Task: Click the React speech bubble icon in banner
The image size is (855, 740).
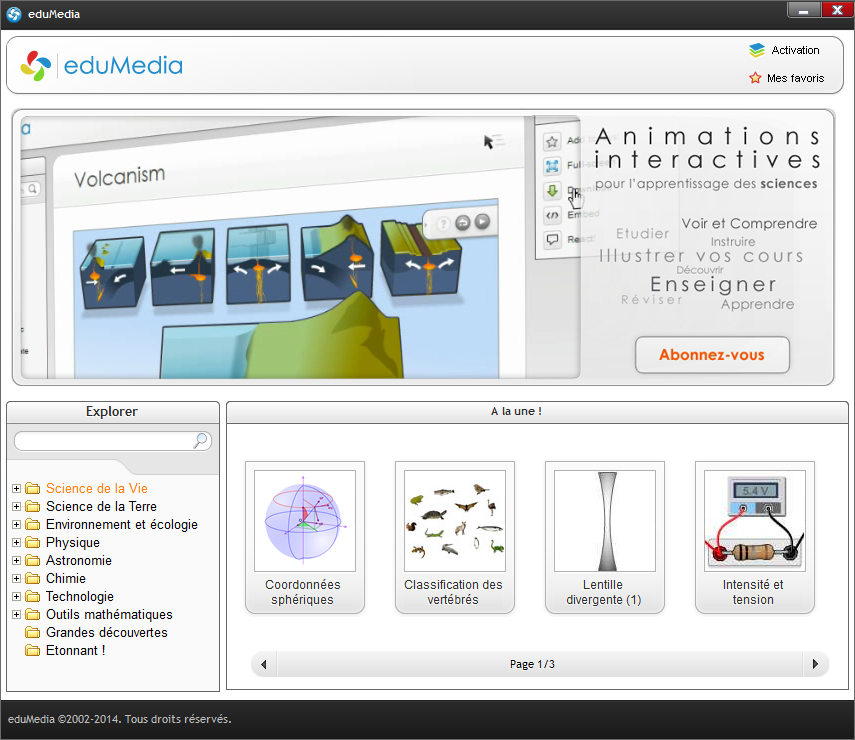Action: point(552,239)
